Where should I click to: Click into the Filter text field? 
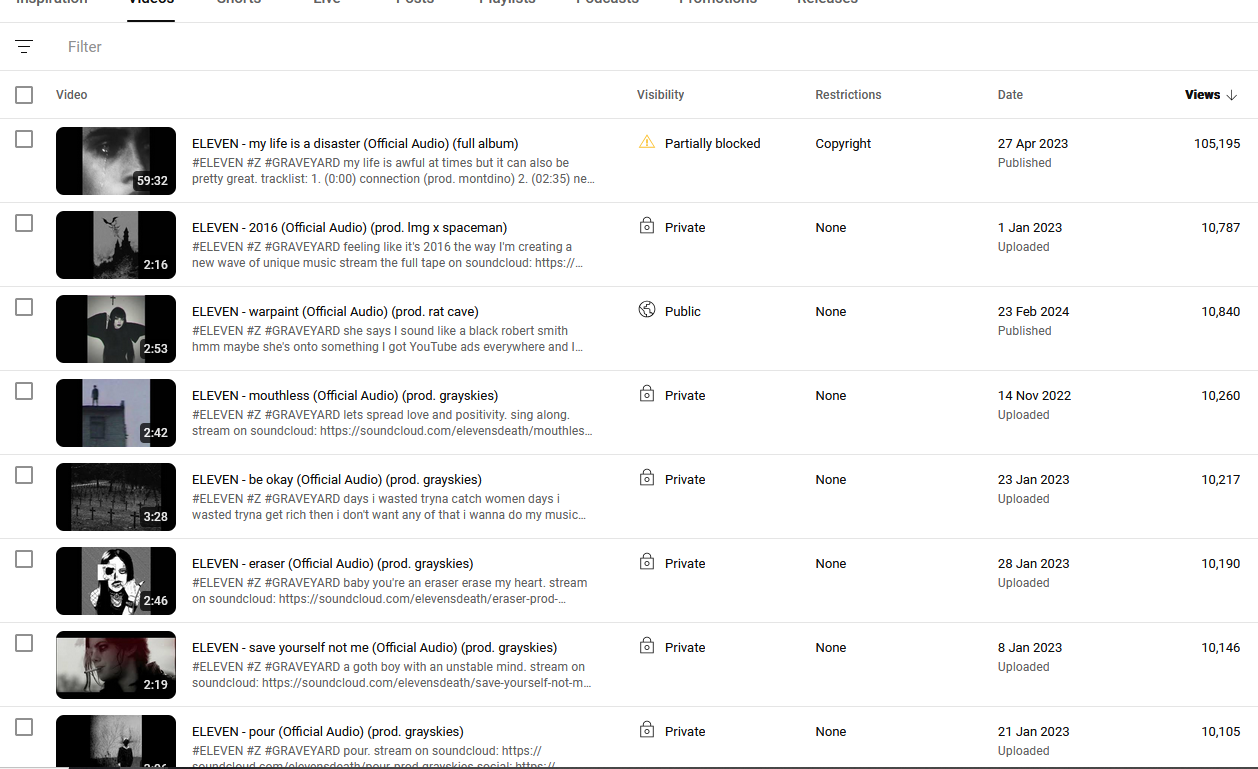coord(300,47)
